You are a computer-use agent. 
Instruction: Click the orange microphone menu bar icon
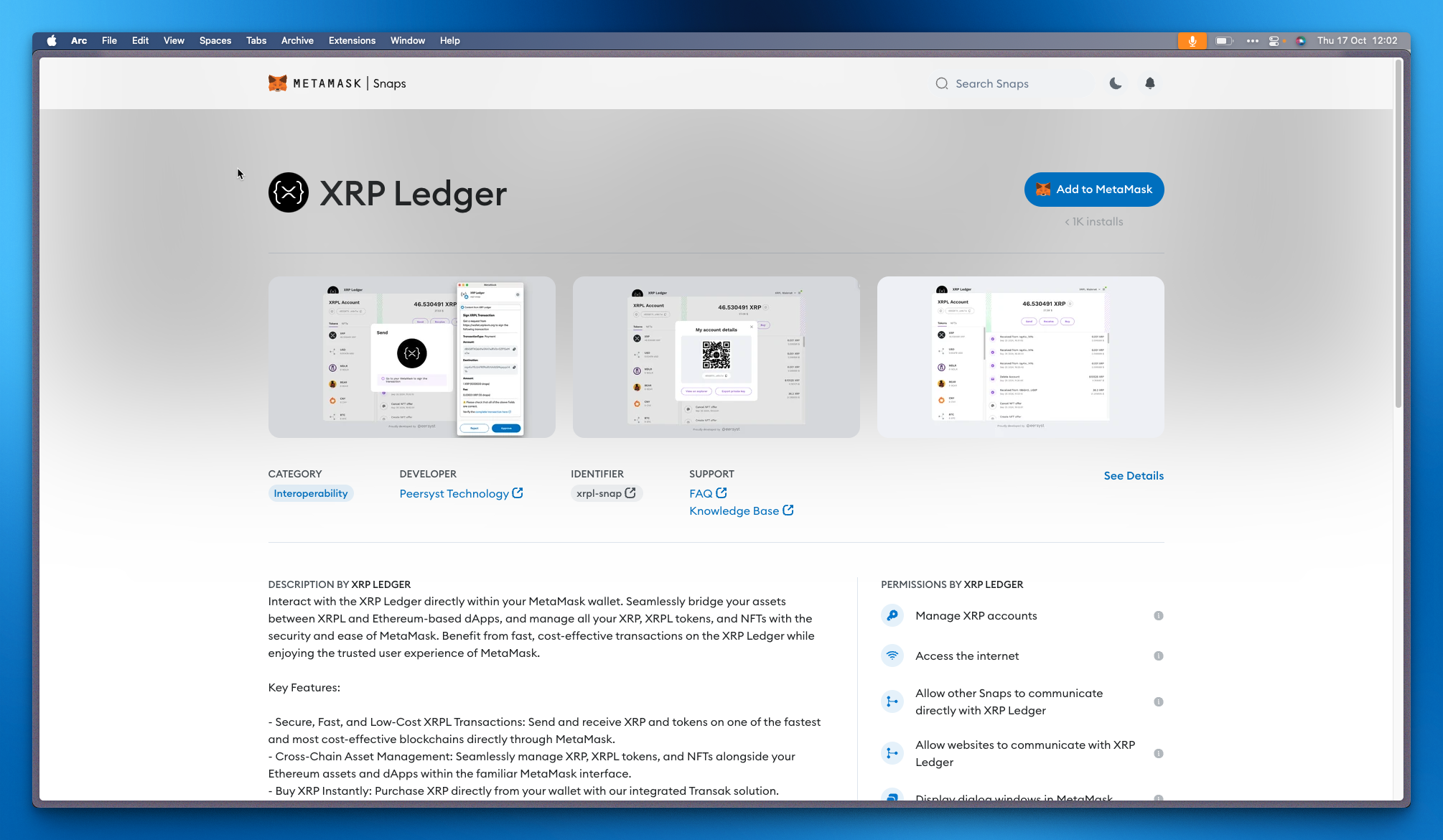click(x=1192, y=41)
